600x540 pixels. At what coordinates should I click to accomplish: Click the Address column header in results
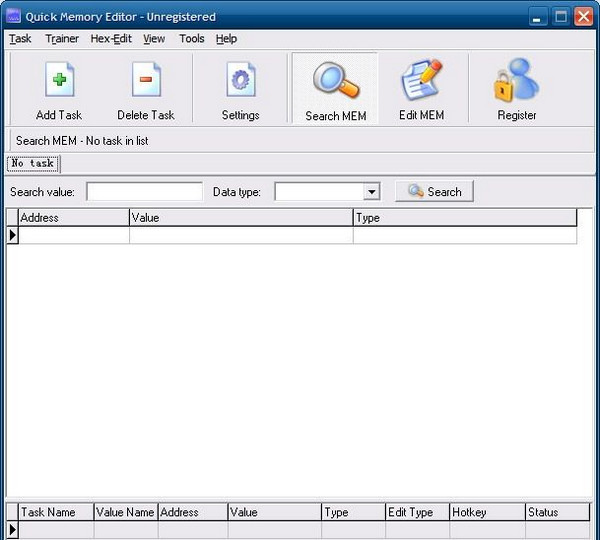pyautogui.click(x=73, y=217)
